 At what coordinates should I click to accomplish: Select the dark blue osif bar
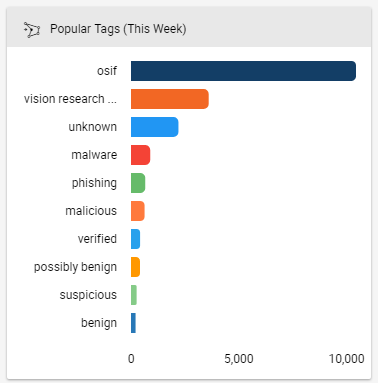243,71
